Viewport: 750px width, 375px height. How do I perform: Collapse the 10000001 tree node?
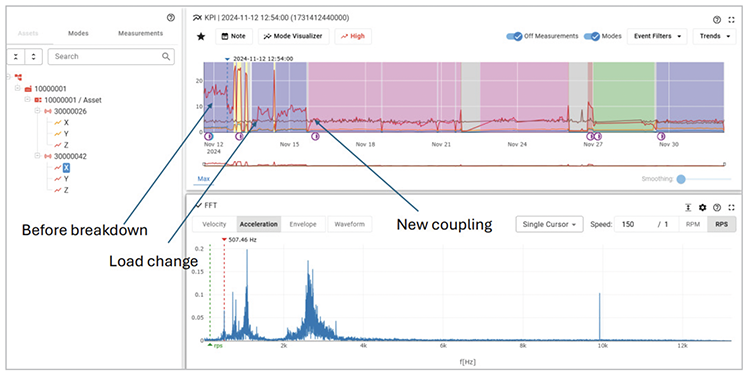coord(18,88)
